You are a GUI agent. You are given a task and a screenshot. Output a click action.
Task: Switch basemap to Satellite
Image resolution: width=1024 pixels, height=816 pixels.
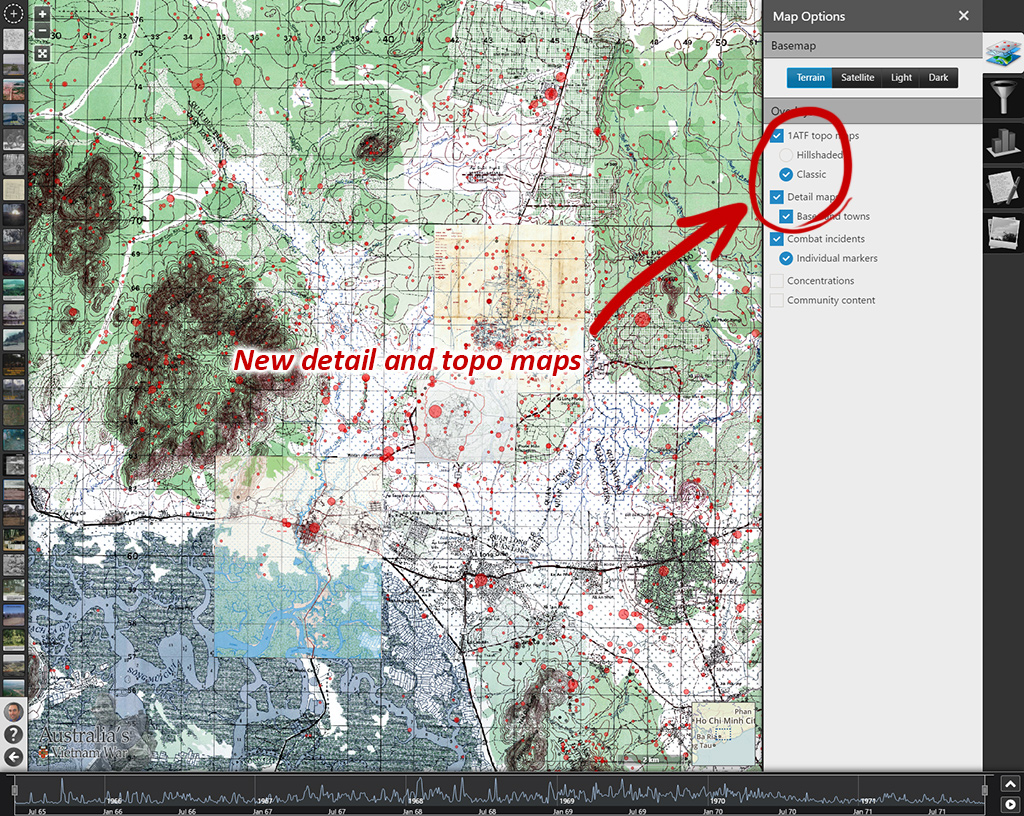(857, 78)
